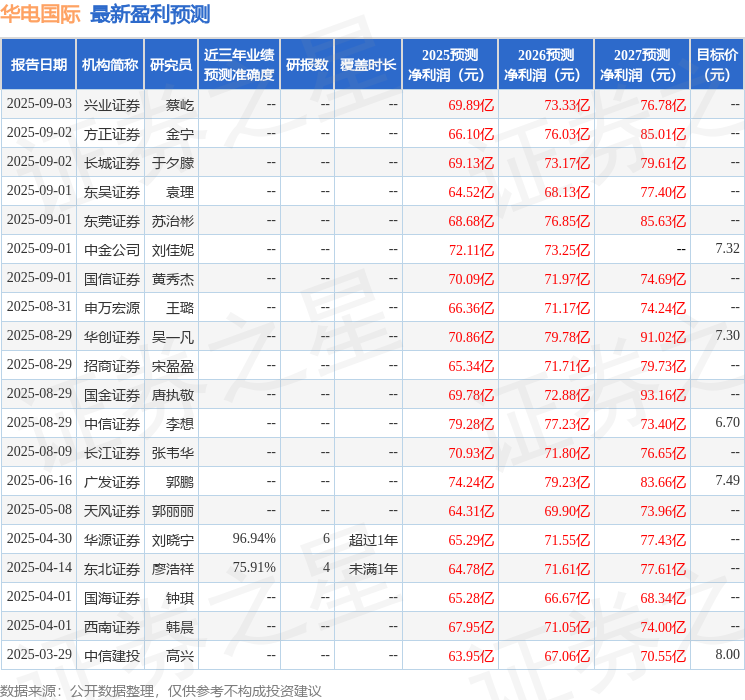This screenshot has width=745, height=700.
Task: Click researcher 郭丽丽 cell
Action: click(x=173, y=511)
